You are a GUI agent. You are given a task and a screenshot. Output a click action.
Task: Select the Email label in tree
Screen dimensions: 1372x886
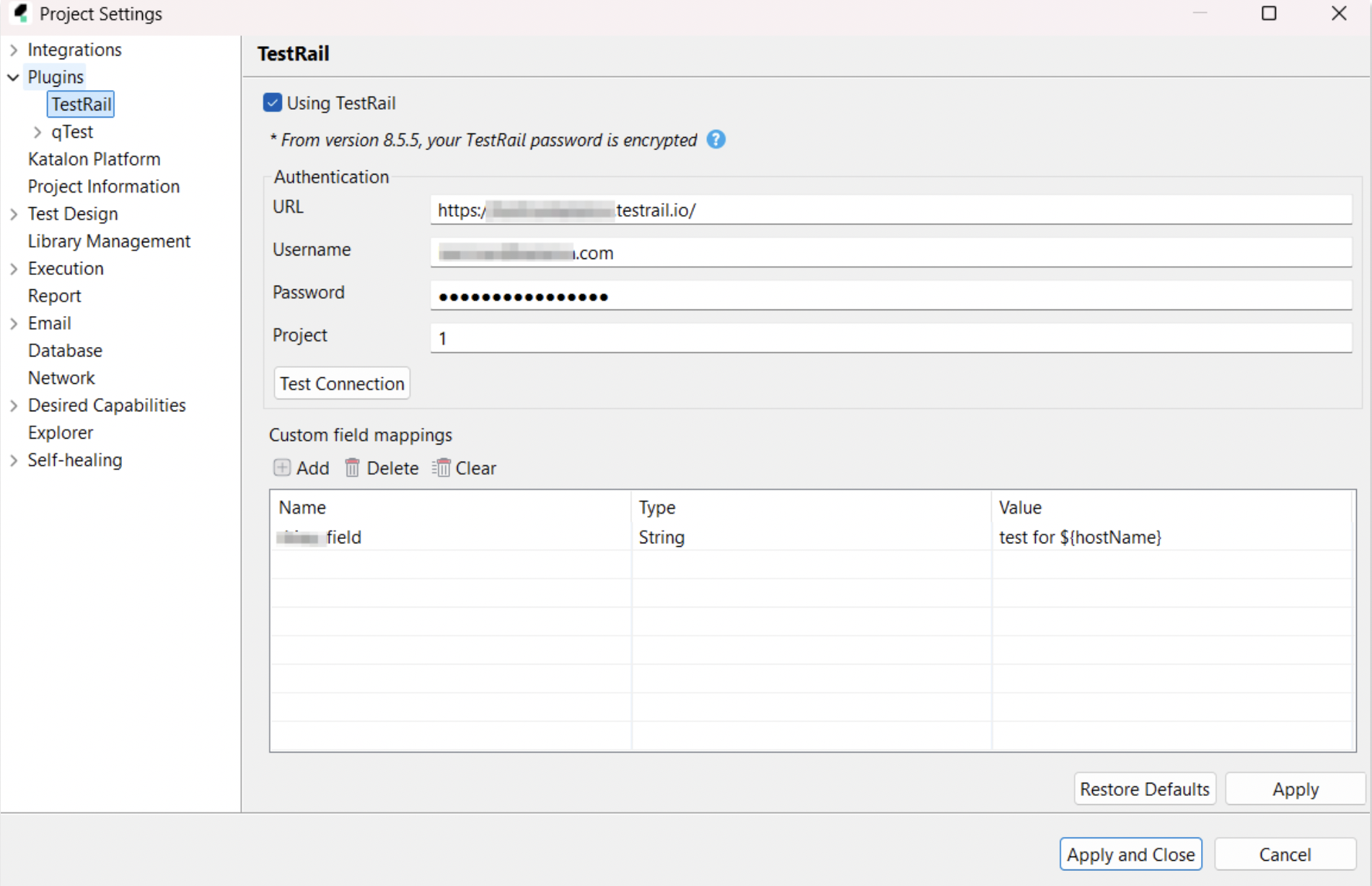click(x=49, y=323)
